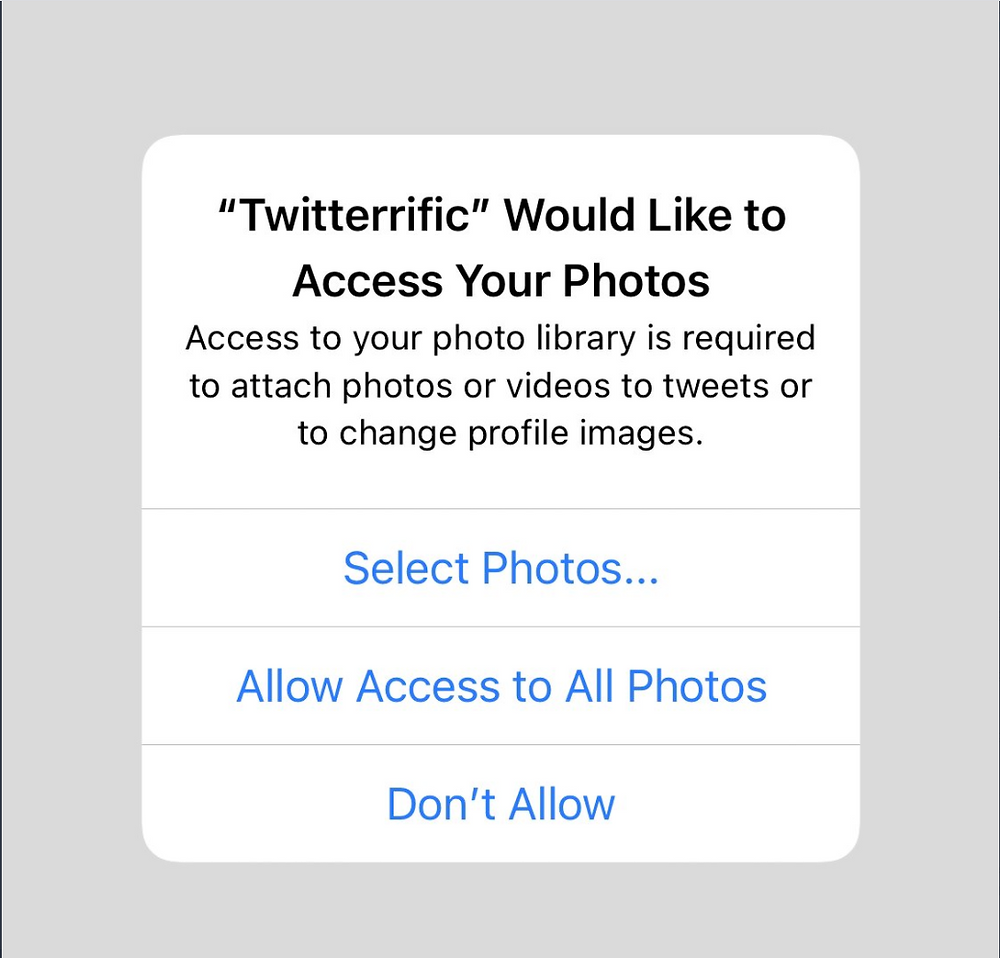Tap the "Select Photos..." option
Viewport: 1000px width, 958px height.
click(x=501, y=568)
